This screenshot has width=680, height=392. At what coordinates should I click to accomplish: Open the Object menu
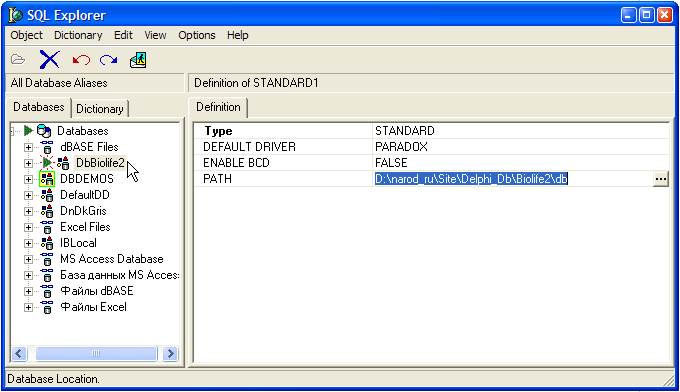[x=26, y=35]
